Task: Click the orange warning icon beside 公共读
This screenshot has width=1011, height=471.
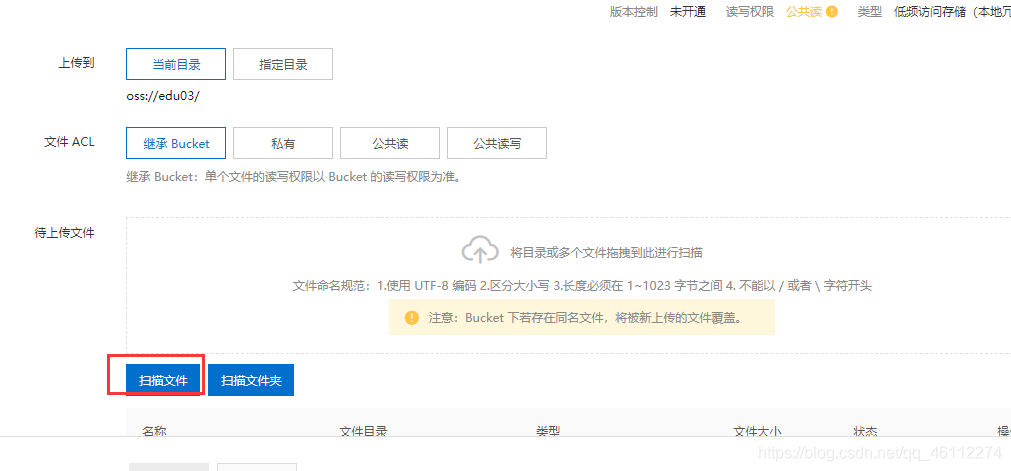Action: [x=832, y=12]
